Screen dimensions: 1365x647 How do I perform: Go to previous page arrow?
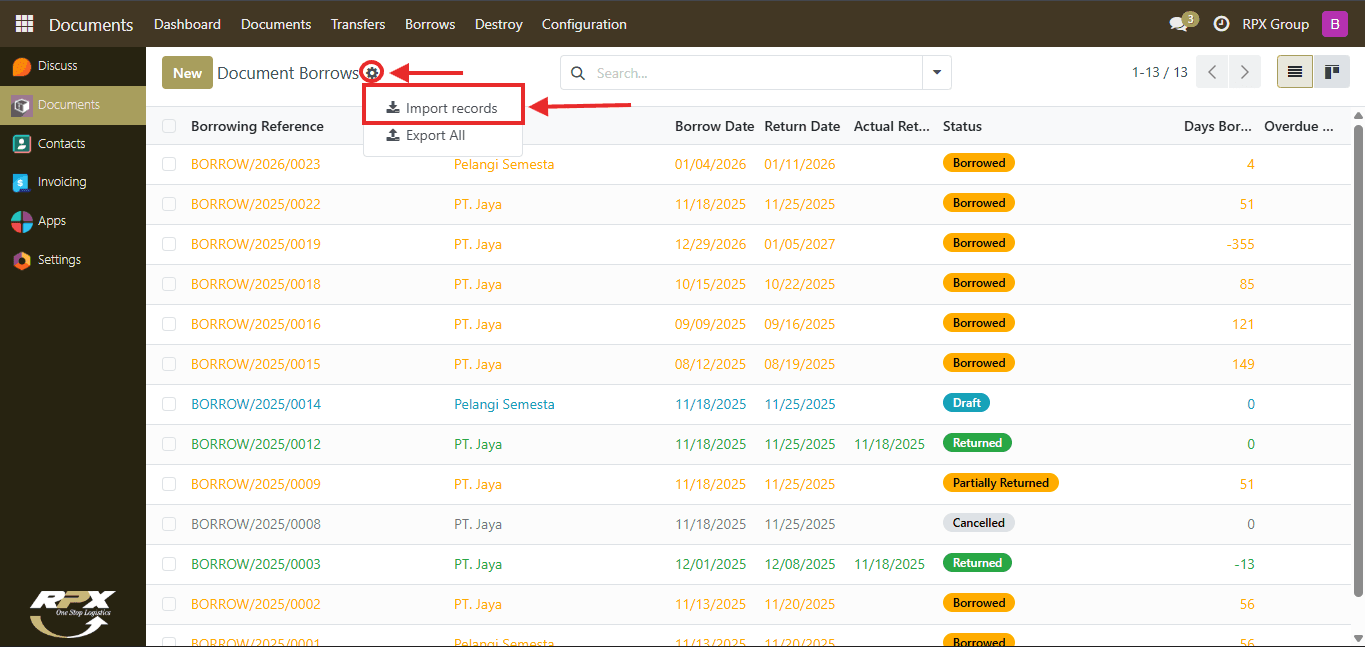[1212, 72]
